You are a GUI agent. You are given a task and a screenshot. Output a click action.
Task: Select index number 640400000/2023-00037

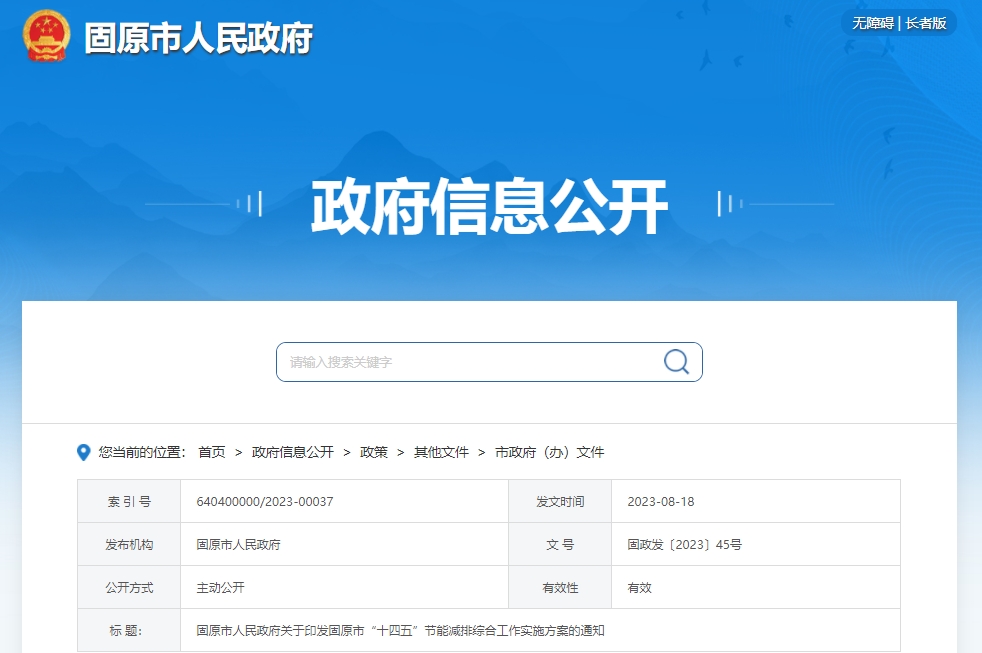265,502
